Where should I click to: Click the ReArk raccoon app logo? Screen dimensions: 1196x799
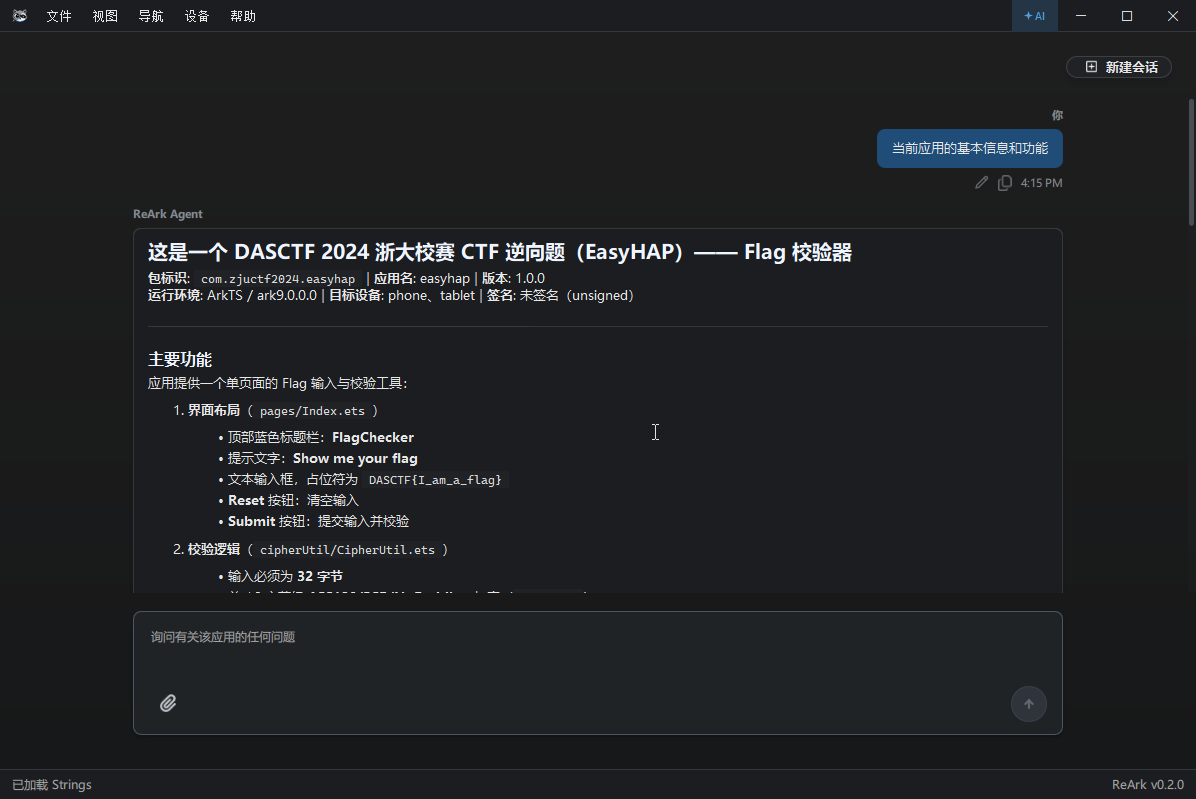pos(20,15)
